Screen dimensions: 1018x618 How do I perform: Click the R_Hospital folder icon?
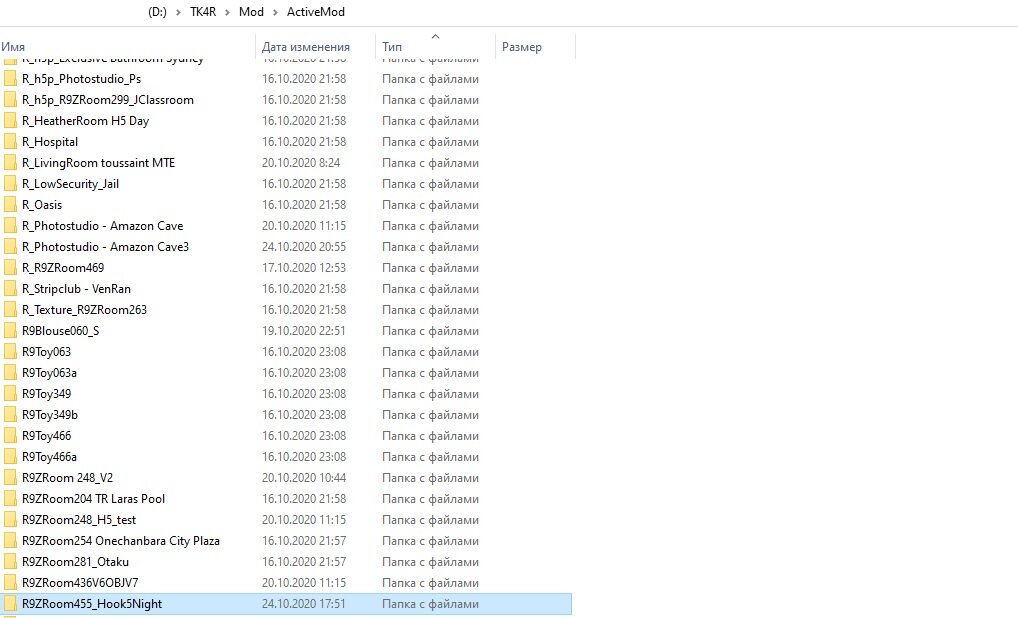[x=10, y=142]
